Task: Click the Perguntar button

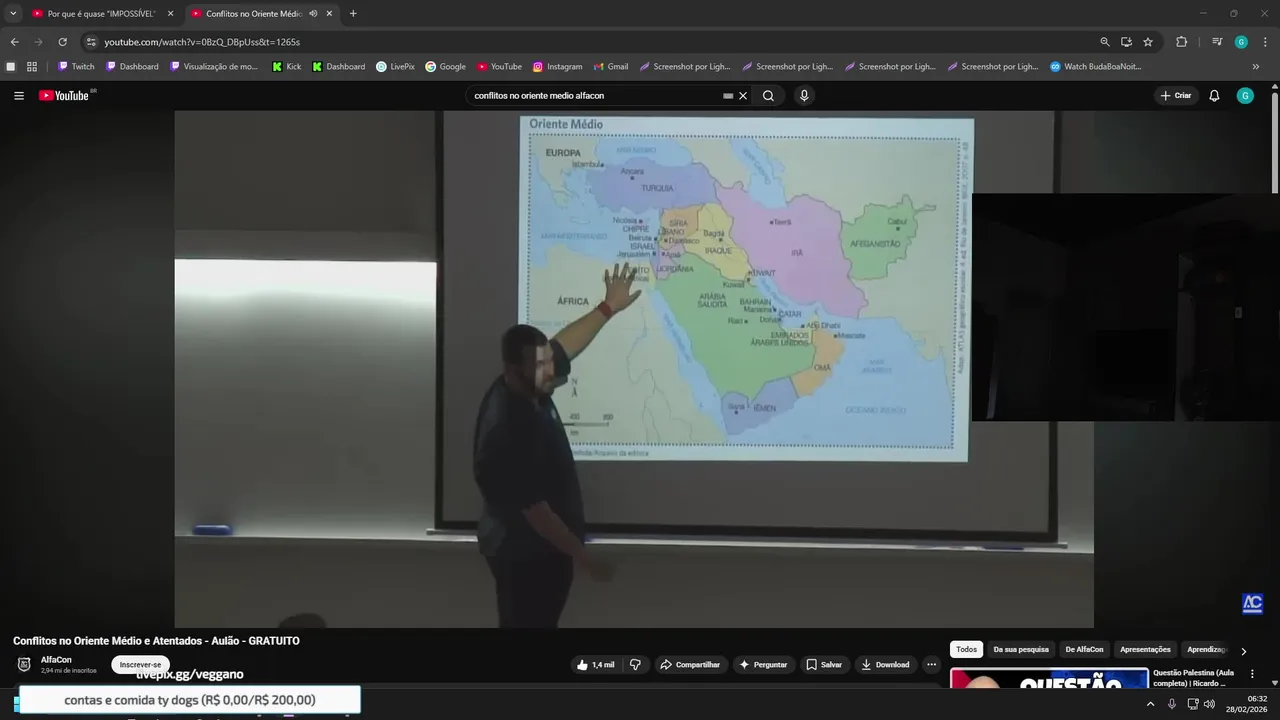Action: point(763,665)
